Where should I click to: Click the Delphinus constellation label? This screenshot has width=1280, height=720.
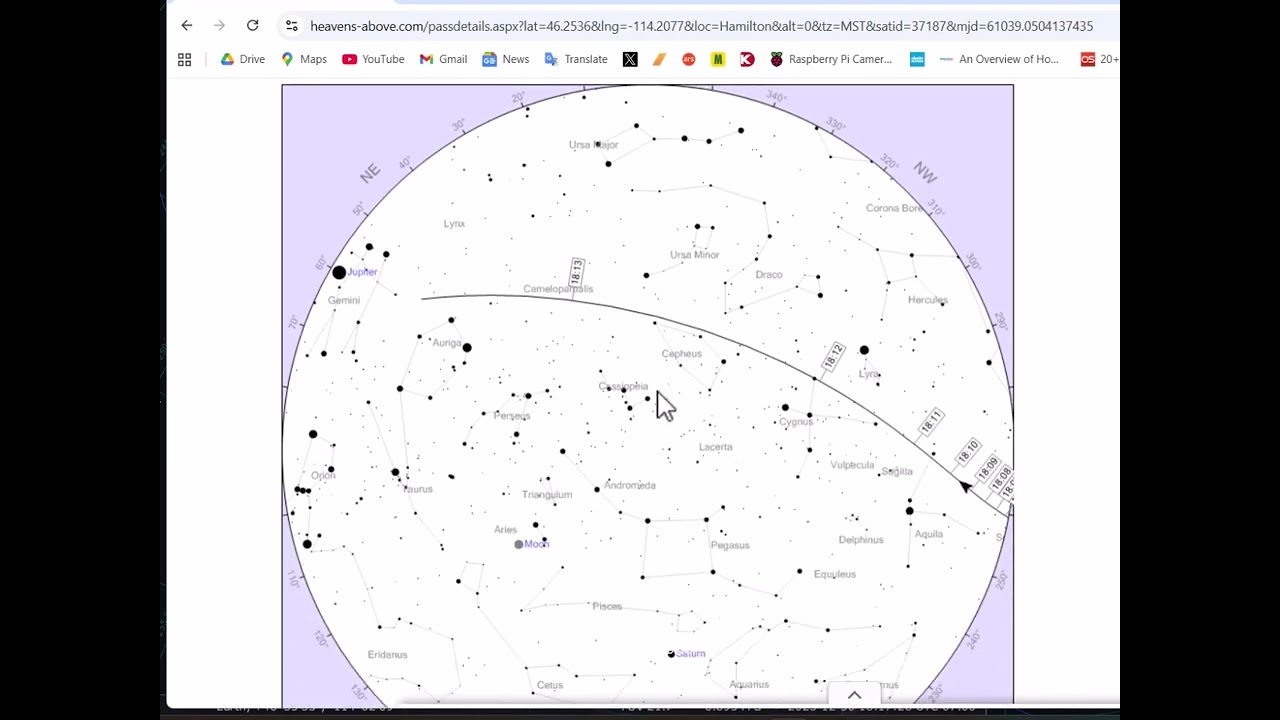pyautogui.click(x=861, y=540)
